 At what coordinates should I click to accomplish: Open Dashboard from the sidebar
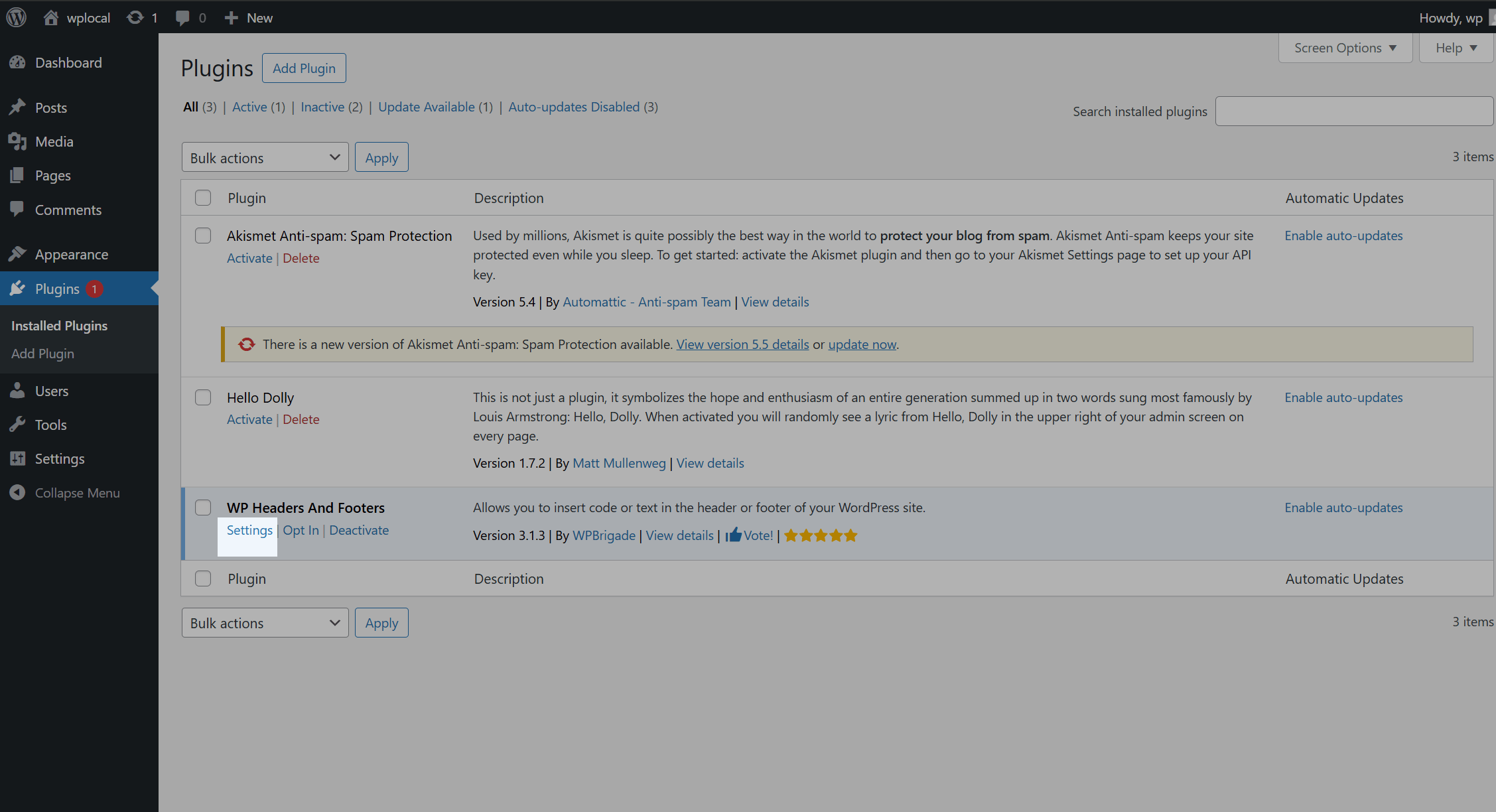coord(68,62)
